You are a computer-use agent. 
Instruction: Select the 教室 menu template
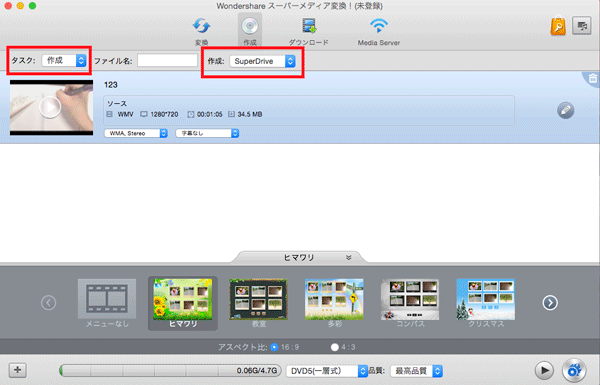pos(258,303)
